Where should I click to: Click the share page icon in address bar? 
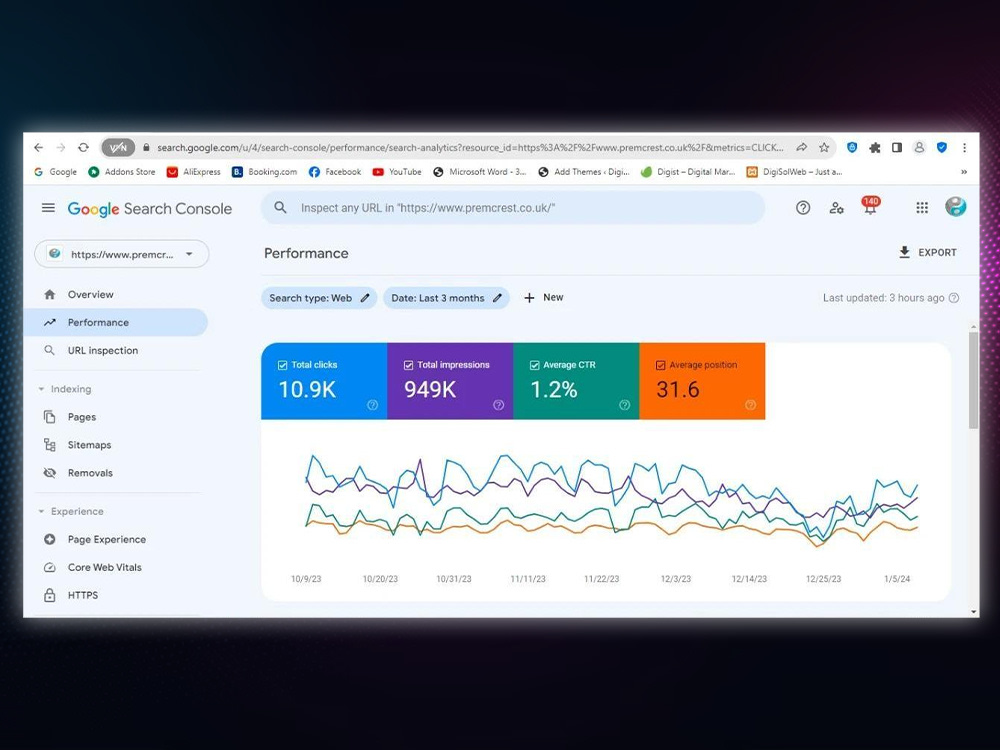(802, 147)
